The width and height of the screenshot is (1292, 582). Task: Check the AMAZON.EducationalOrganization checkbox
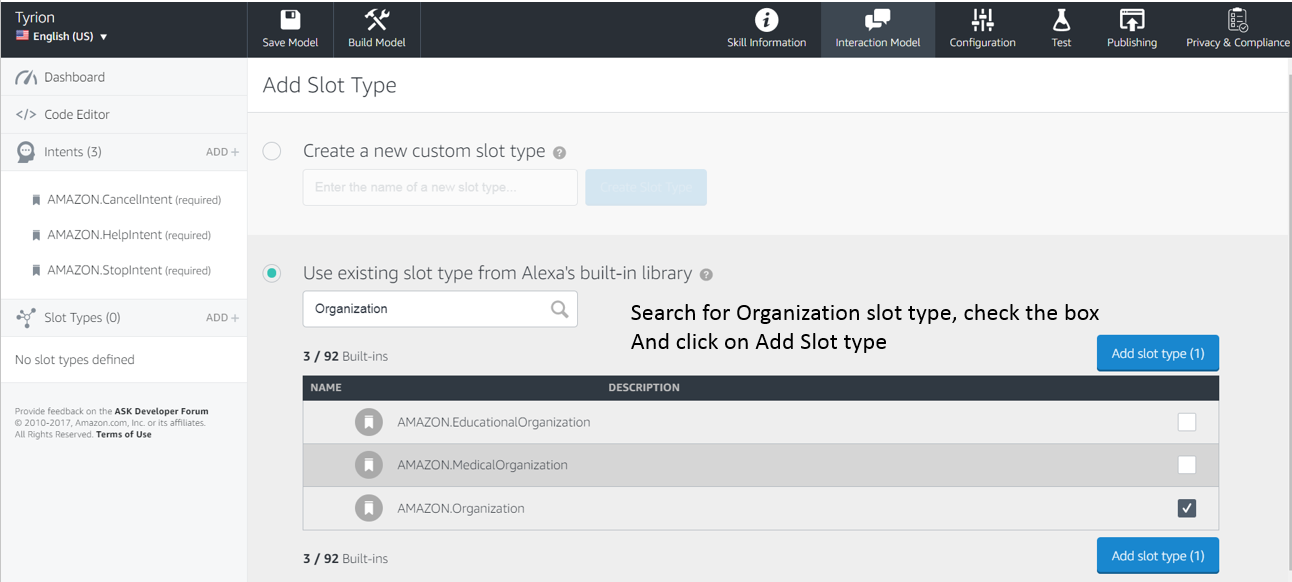(1187, 422)
